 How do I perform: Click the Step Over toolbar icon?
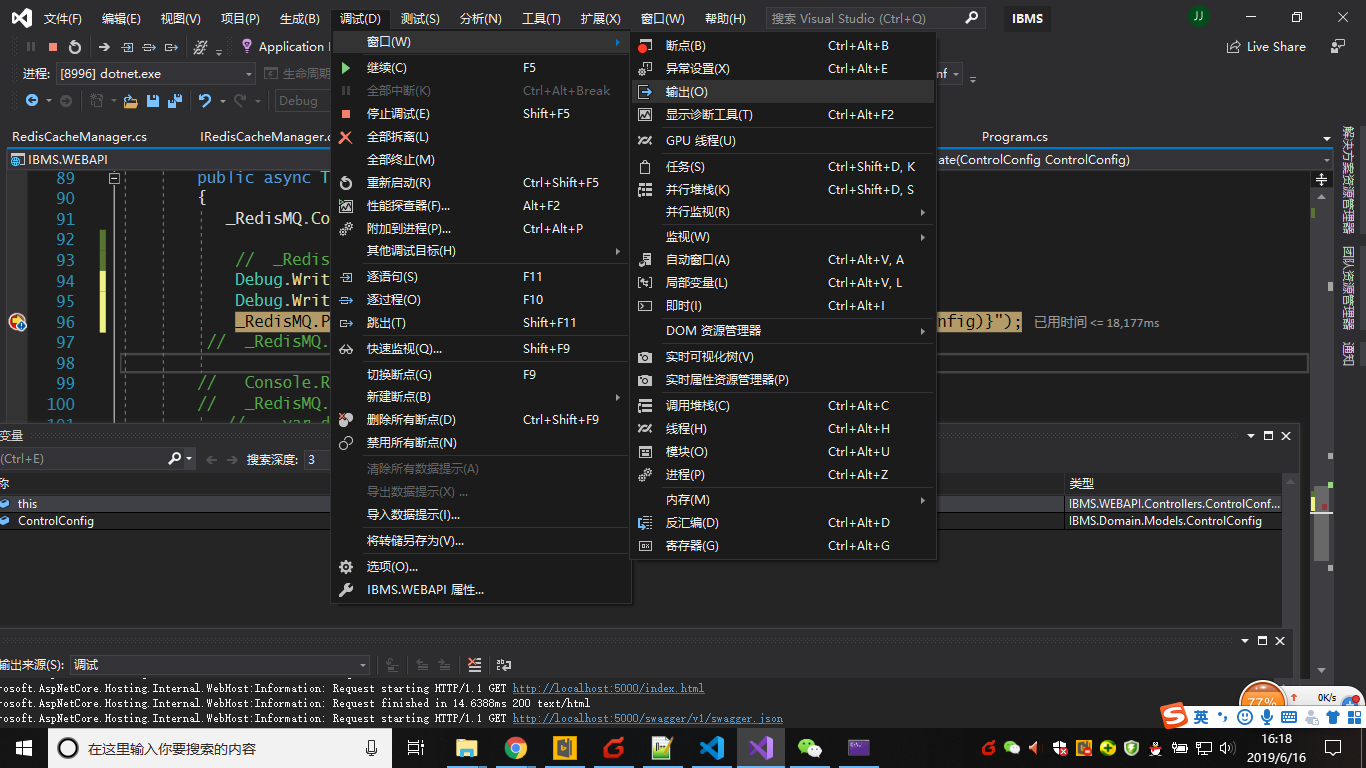(x=149, y=47)
